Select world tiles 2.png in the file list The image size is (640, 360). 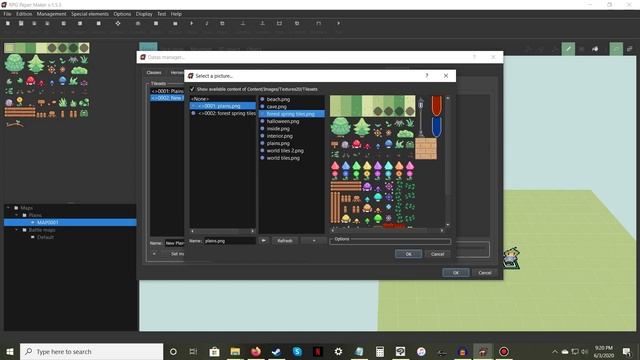click(x=285, y=151)
